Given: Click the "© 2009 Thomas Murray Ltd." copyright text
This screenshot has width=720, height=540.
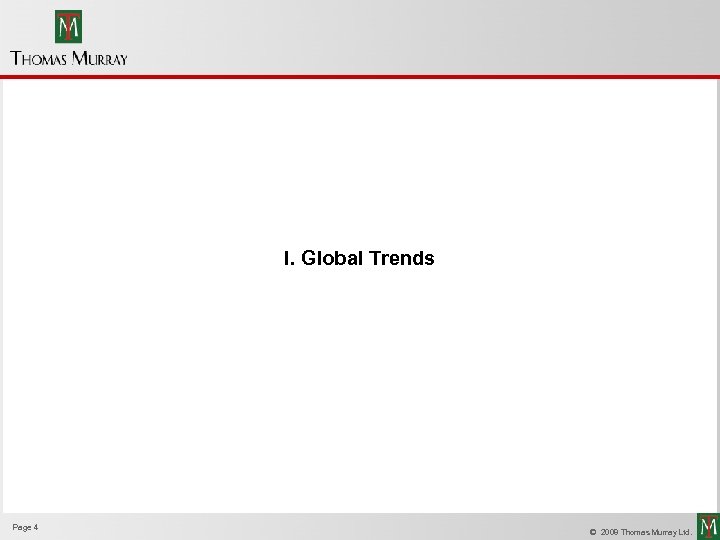Looking at the screenshot, I should (x=641, y=532).
